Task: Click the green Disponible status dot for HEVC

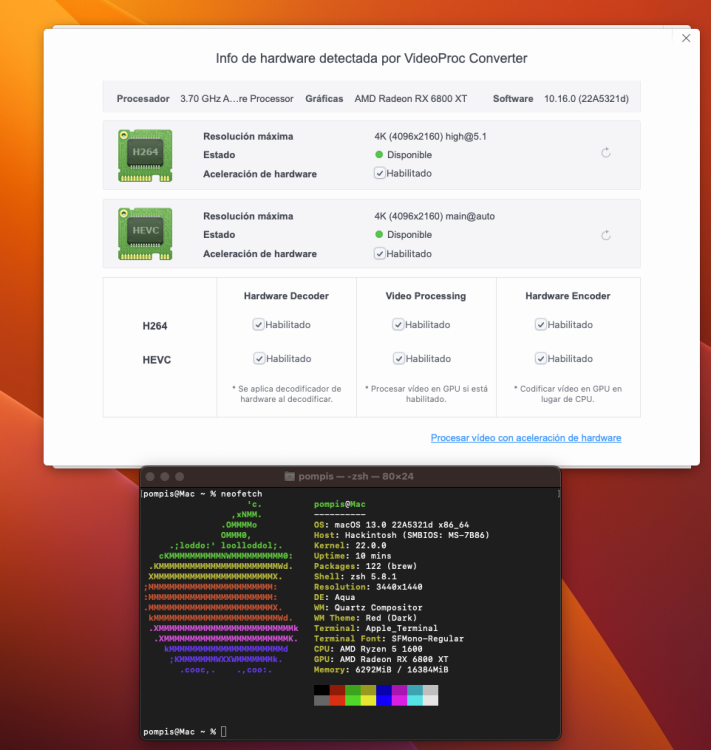Action: tap(379, 234)
